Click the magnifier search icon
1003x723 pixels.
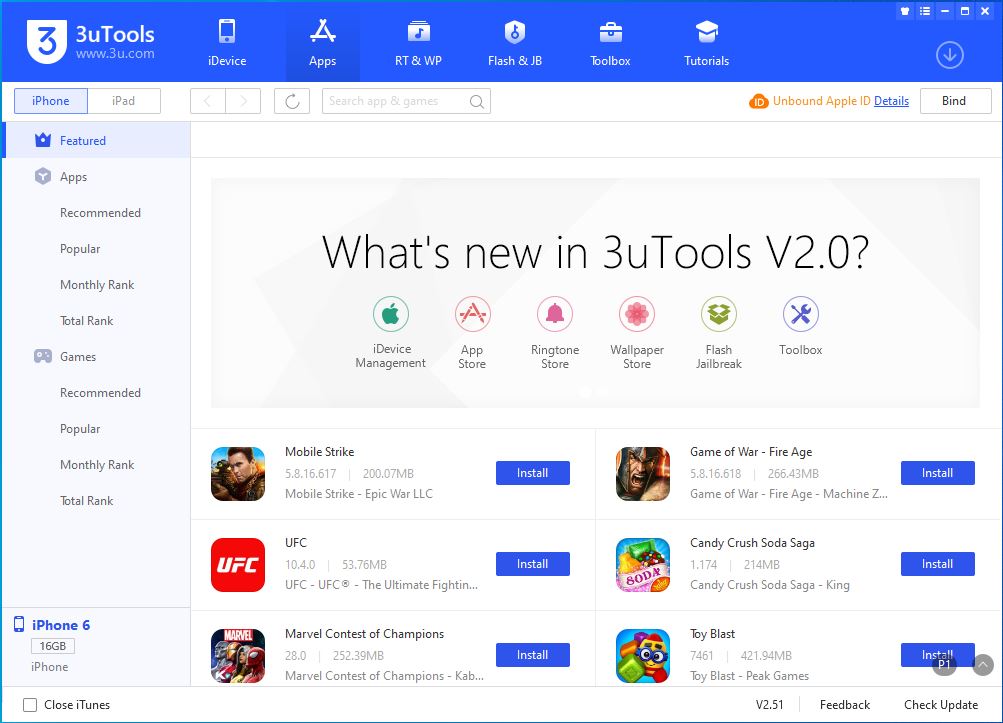pyautogui.click(x=477, y=101)
